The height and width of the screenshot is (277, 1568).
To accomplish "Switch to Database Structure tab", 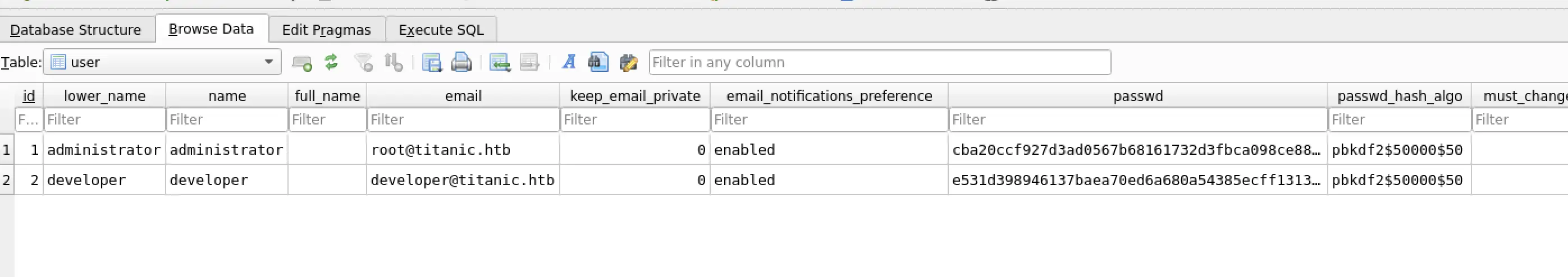I will pos(76,29).
